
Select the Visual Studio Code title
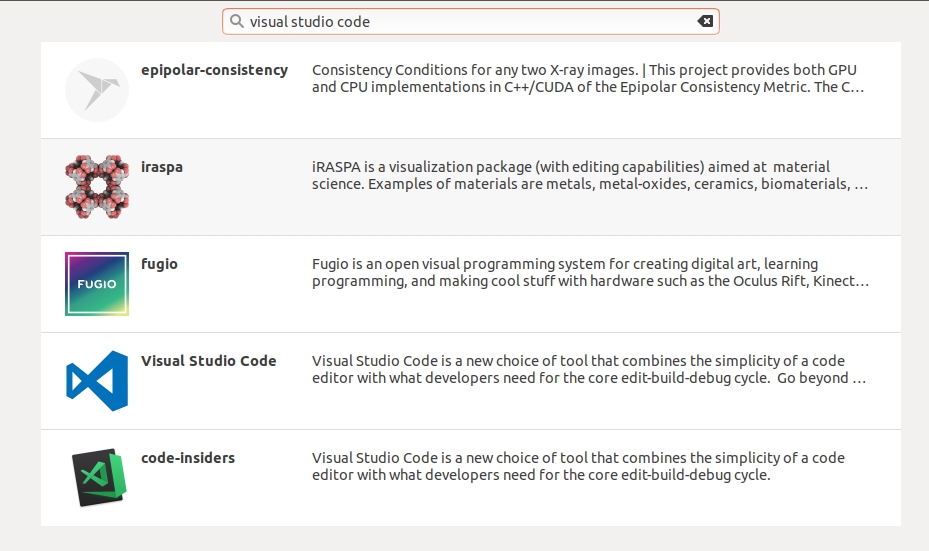click(x=208, y=361)
